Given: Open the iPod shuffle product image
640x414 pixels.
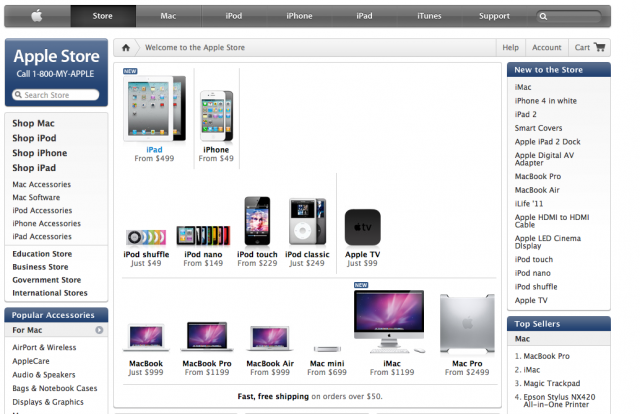Looking at the screenshot, I should [146, 237].
